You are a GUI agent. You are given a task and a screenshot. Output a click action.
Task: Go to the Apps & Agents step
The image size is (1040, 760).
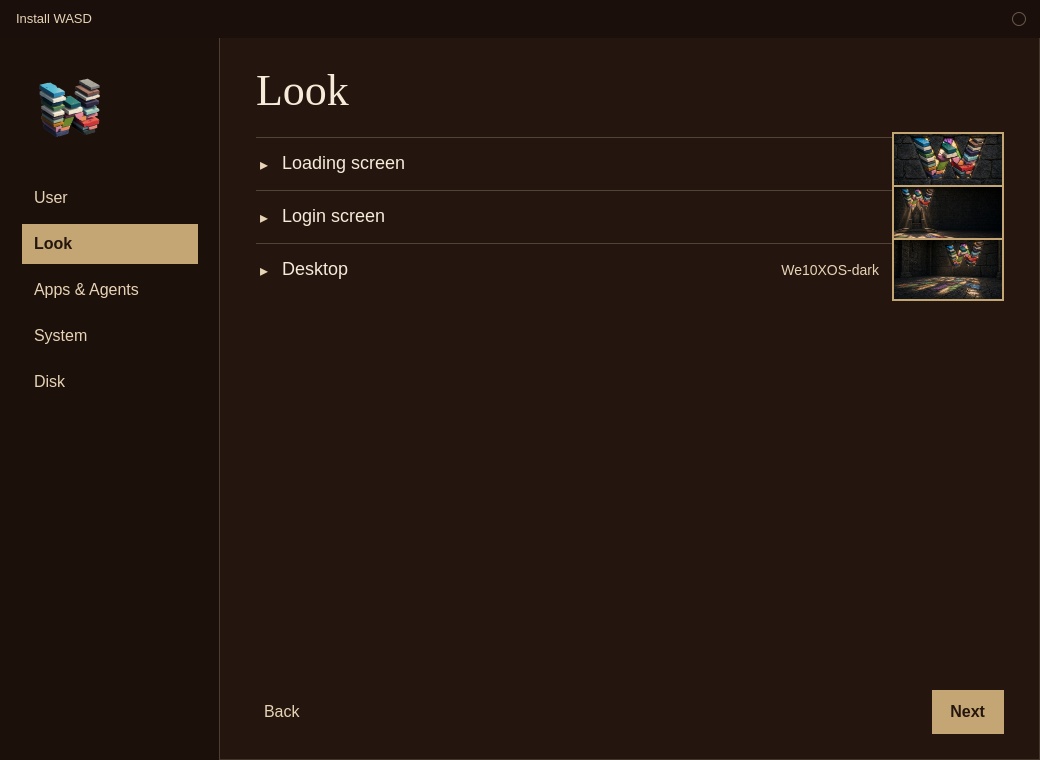point(110,290)
